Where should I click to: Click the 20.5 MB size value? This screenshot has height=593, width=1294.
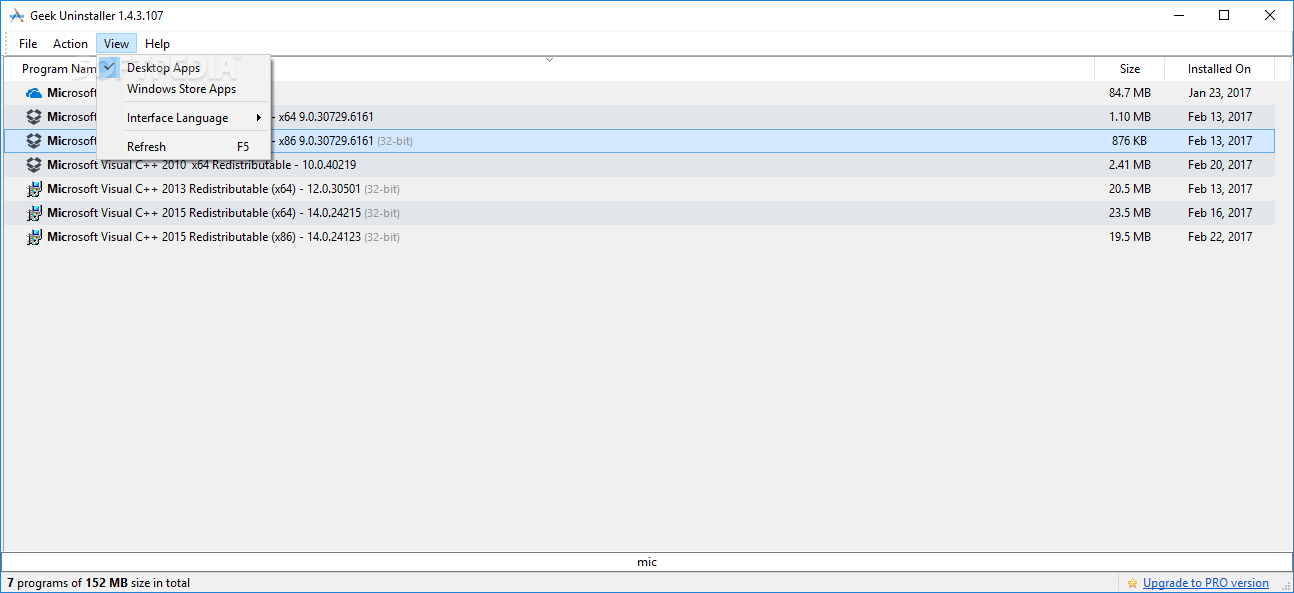pos(1129,189)
